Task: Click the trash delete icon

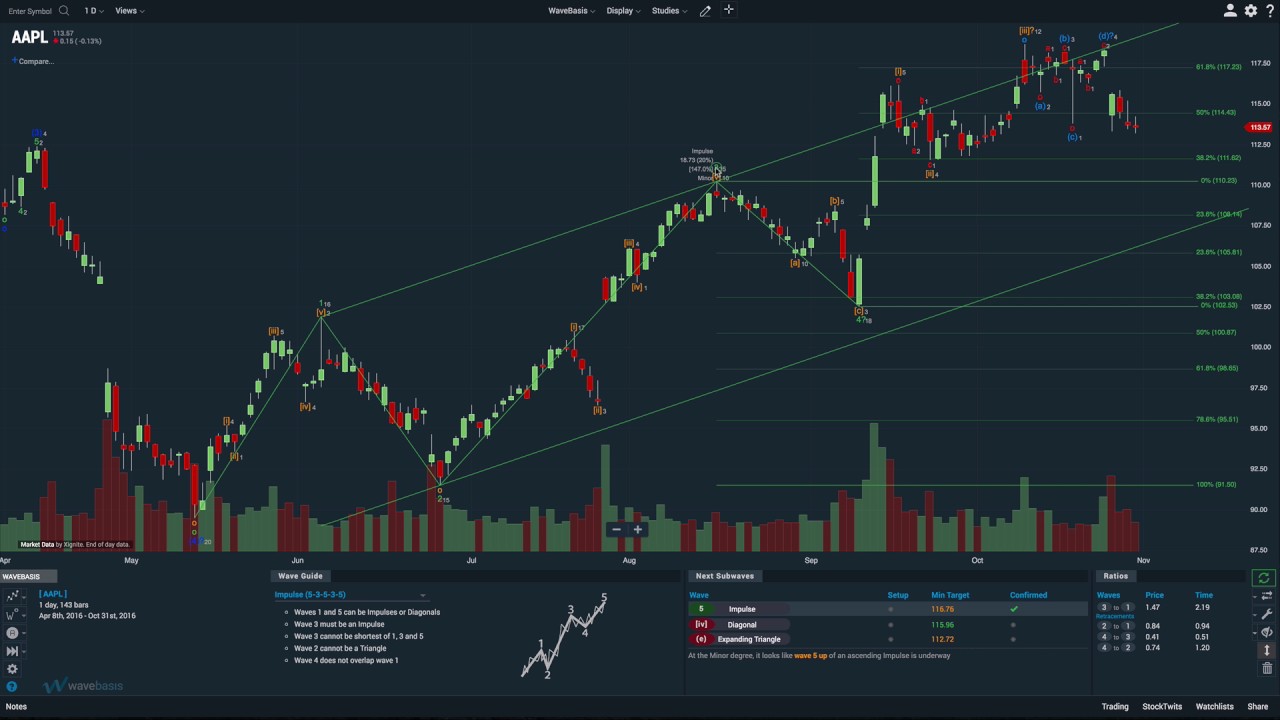Action: pyautogui.click(x=1267, y=668)
